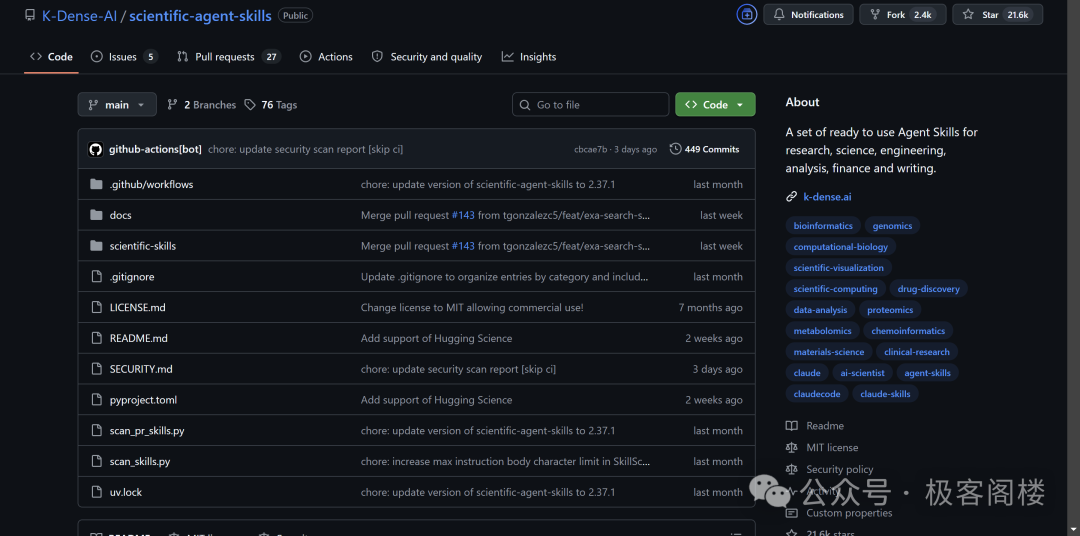Visit the k-dense.ai website link
The image size is (1080, 536).
(x=827, y=196)
